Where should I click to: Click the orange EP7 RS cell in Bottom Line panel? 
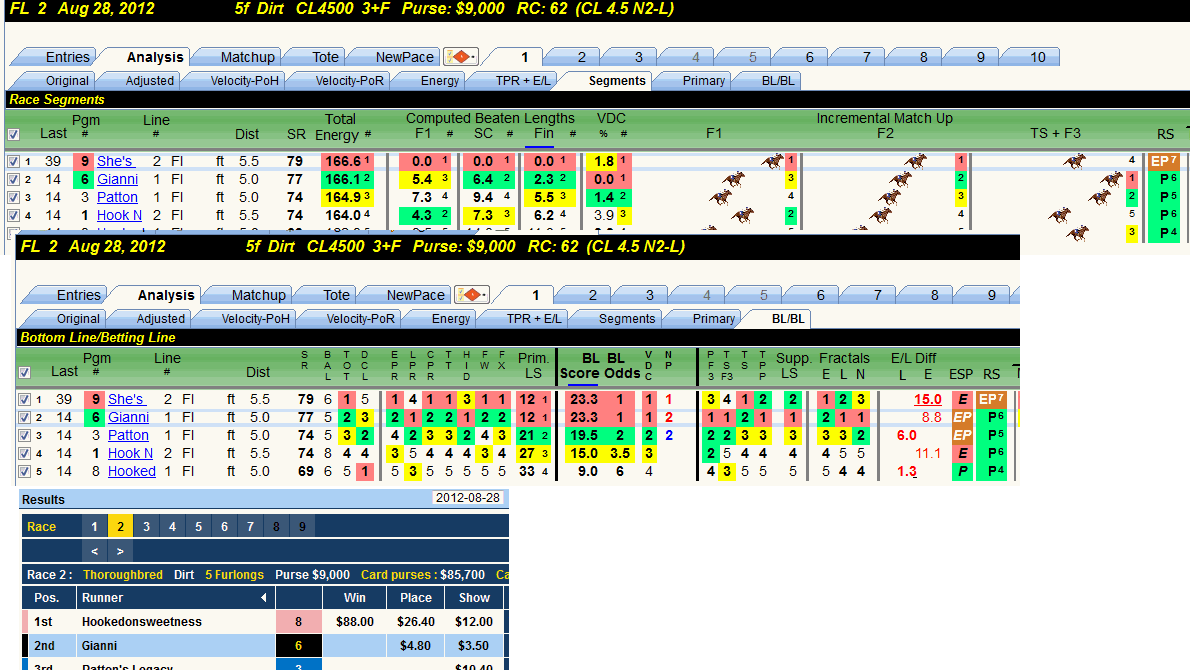tap(991, 399)
